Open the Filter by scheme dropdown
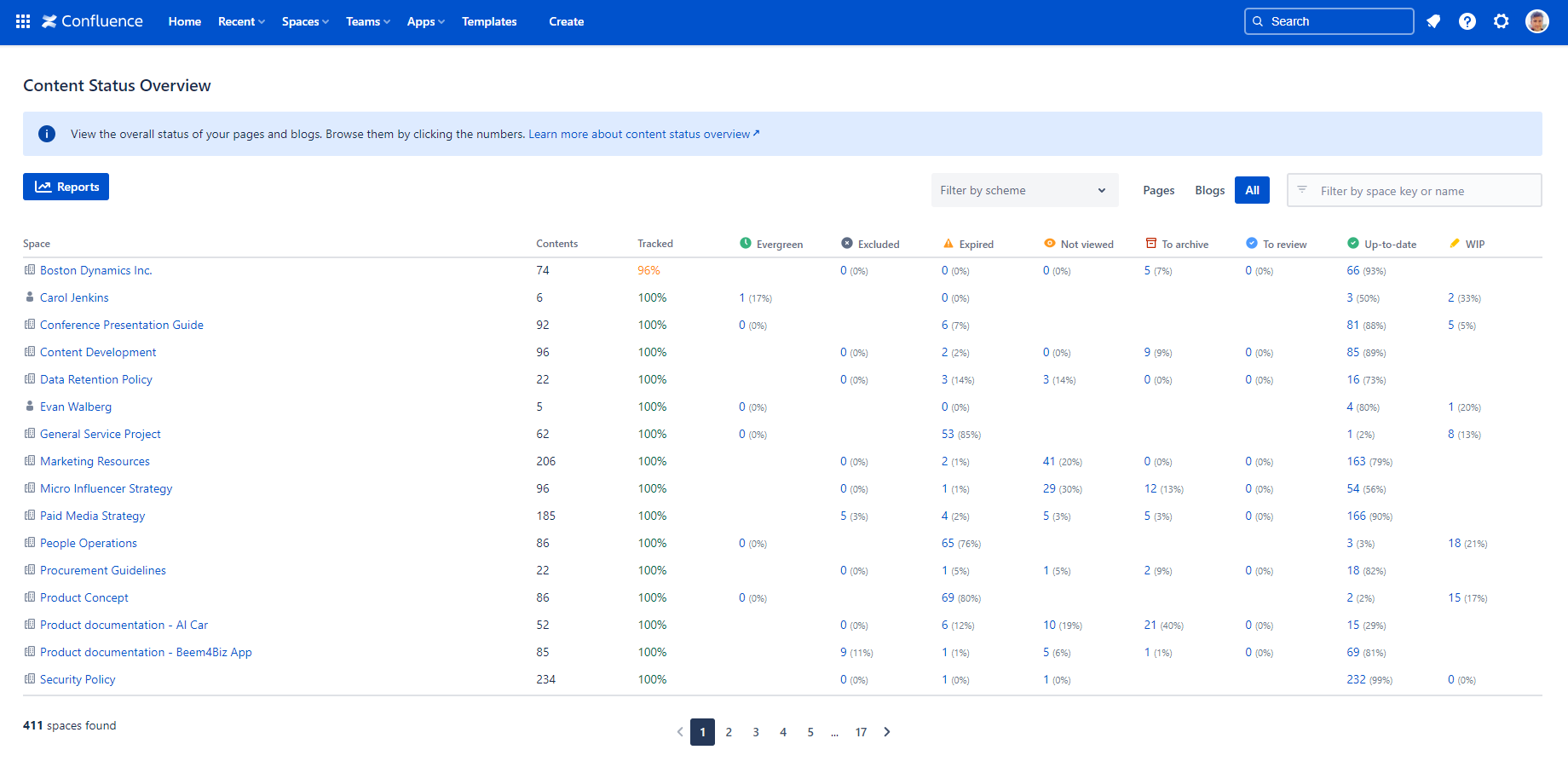 click(x=1024, y=190)
